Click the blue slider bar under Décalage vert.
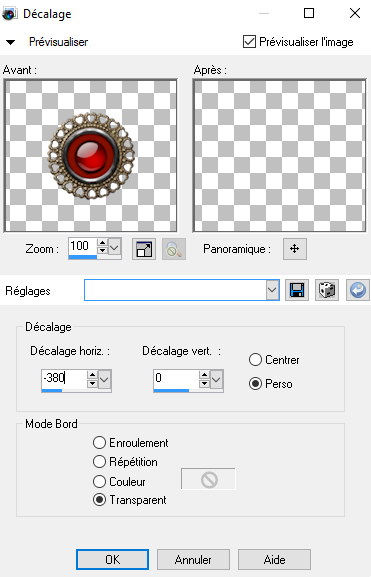This screenshot has height=577, width=371. [171, 390]
